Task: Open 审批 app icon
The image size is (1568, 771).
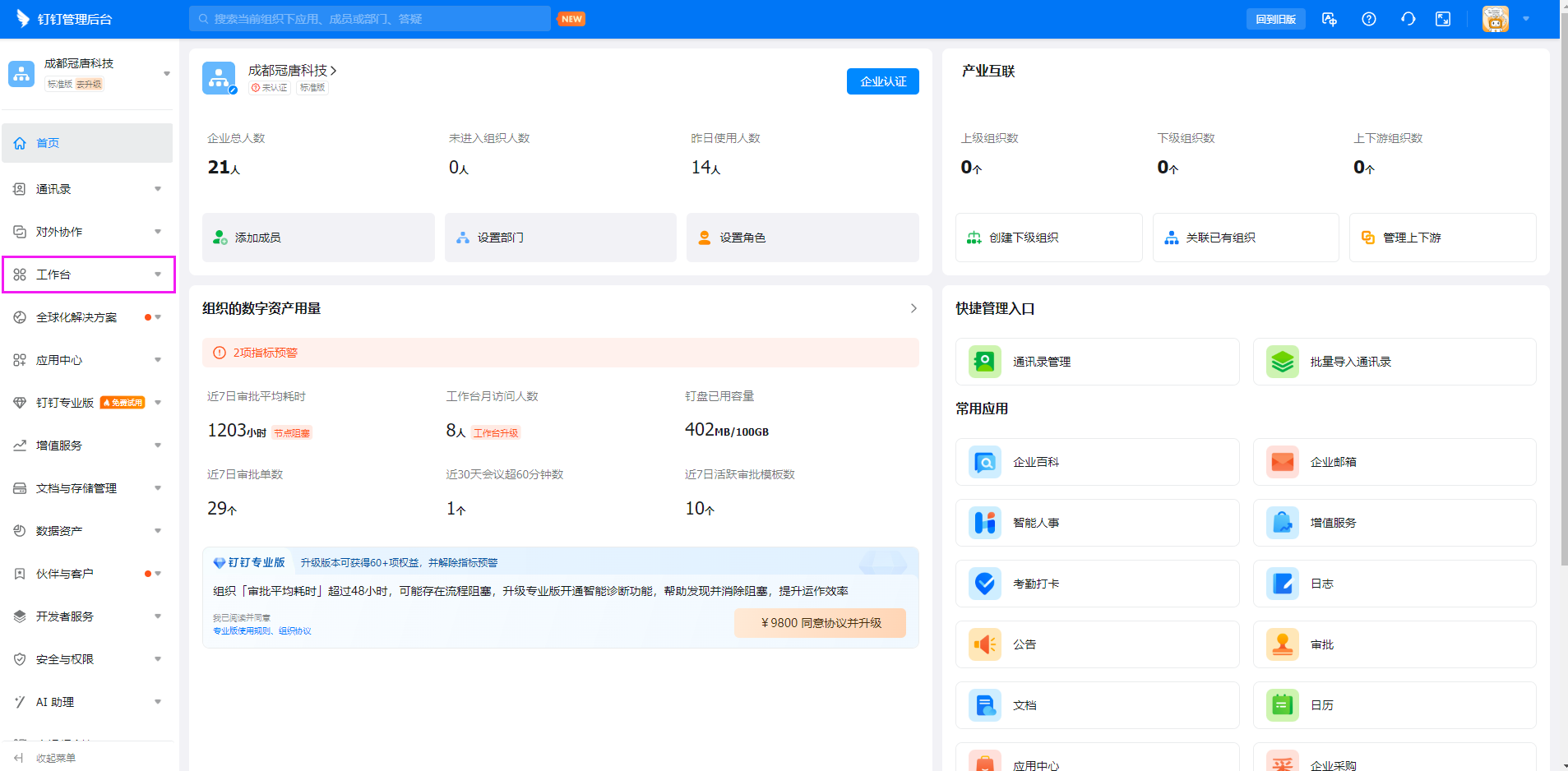Action: pos(1283,644)
